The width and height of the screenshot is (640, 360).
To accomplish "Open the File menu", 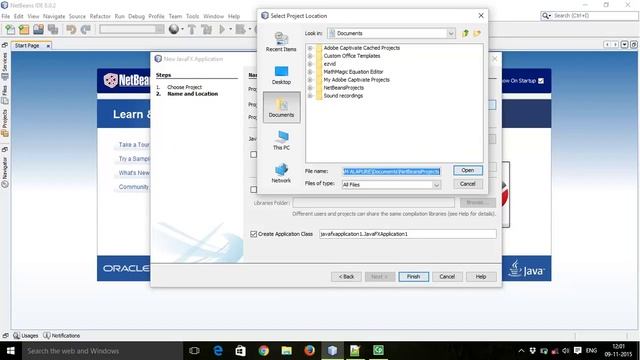I will pyautogui.click(x=6, y=16).
